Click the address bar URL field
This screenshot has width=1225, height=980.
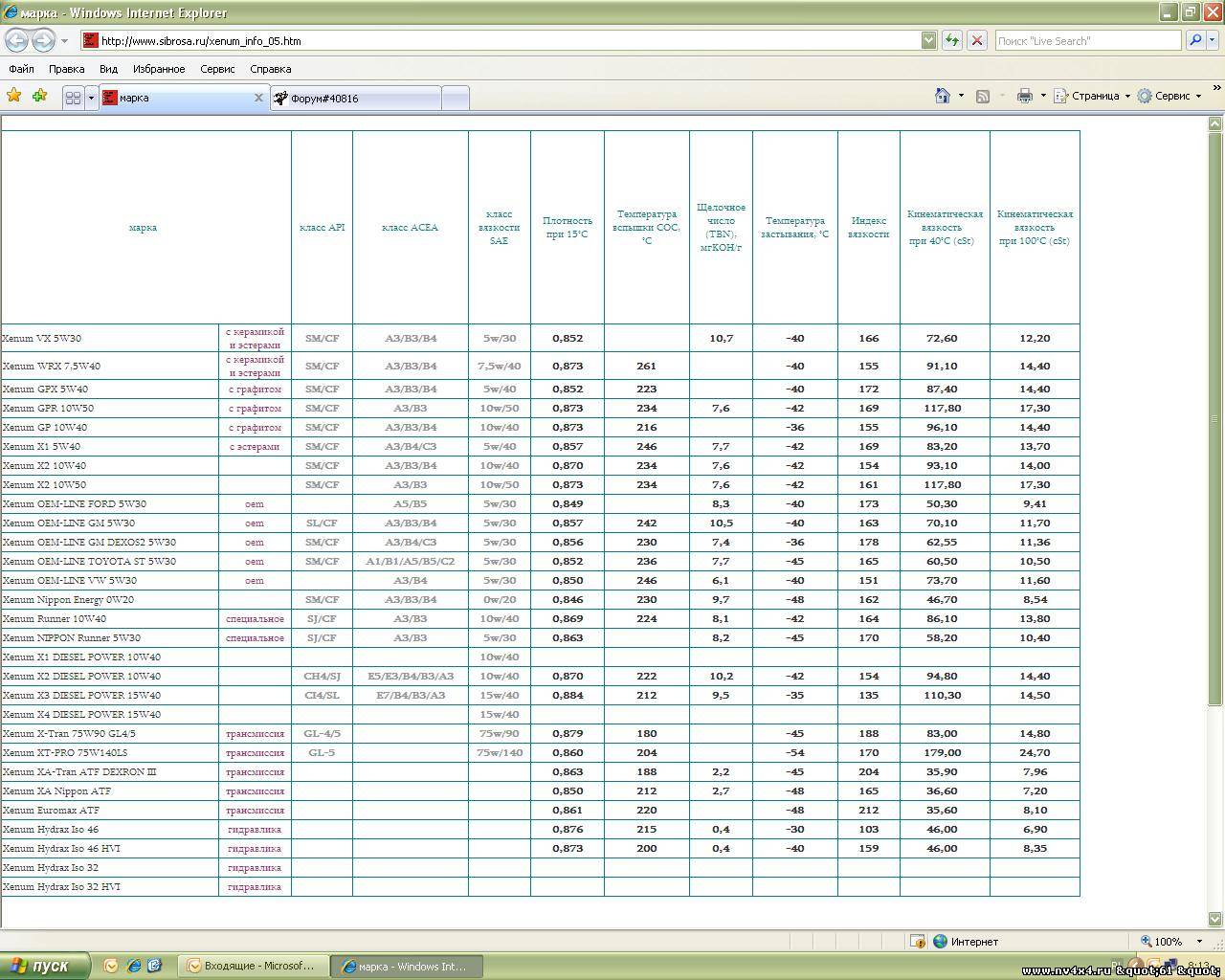pyautogui.click(x=500, y=40)
